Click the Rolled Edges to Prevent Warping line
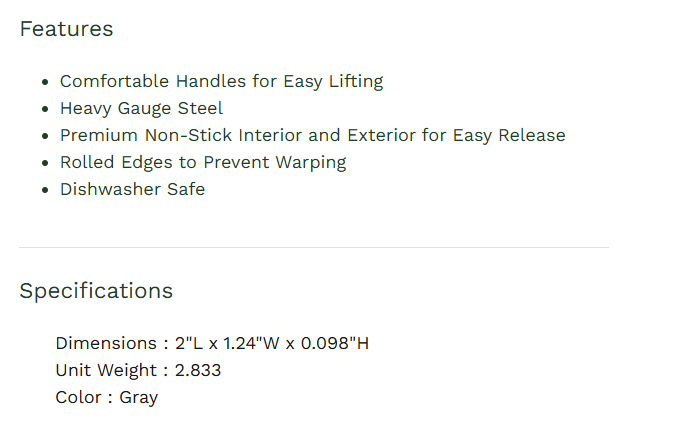Screen dimensions: 688x421 [x=203, y=162]
